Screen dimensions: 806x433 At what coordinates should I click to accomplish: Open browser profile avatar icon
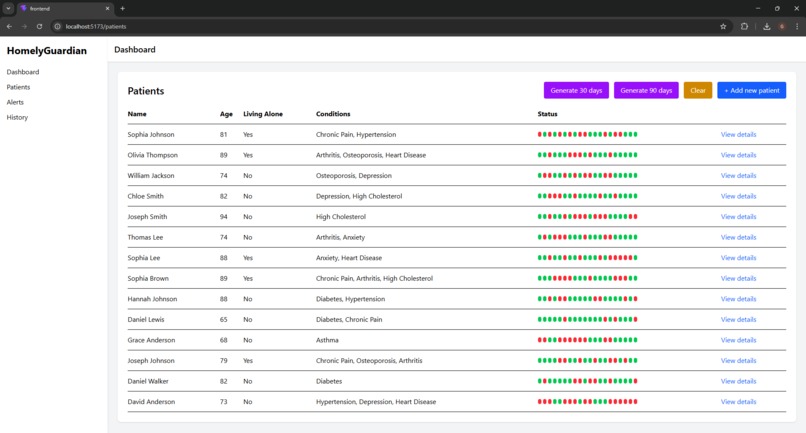pyautogui.click(x=782, y=26)
